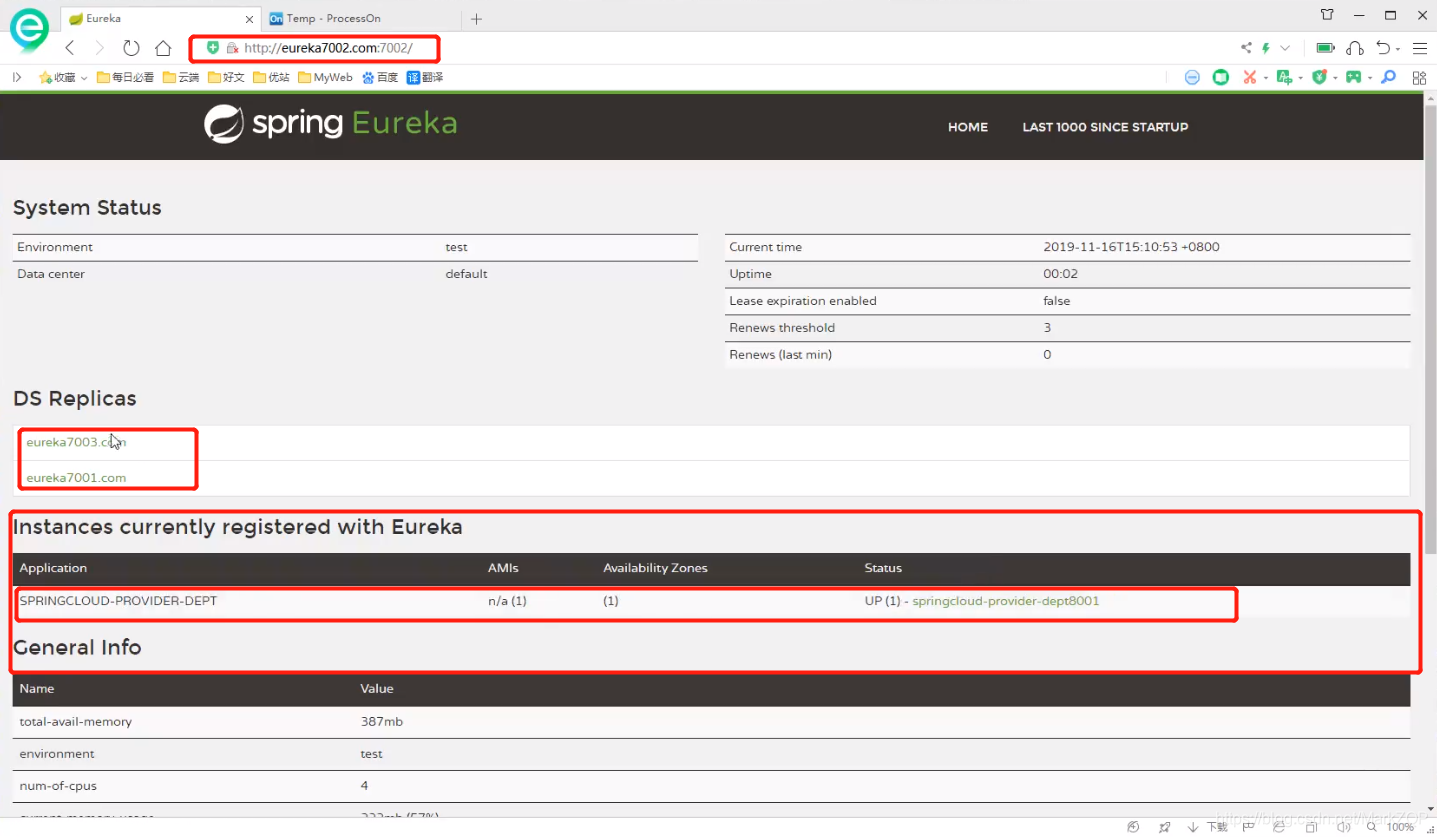Viewport: 1437px width, 837px height.
Task: Click the spring Eureka logo
Action: pos(331,124)
